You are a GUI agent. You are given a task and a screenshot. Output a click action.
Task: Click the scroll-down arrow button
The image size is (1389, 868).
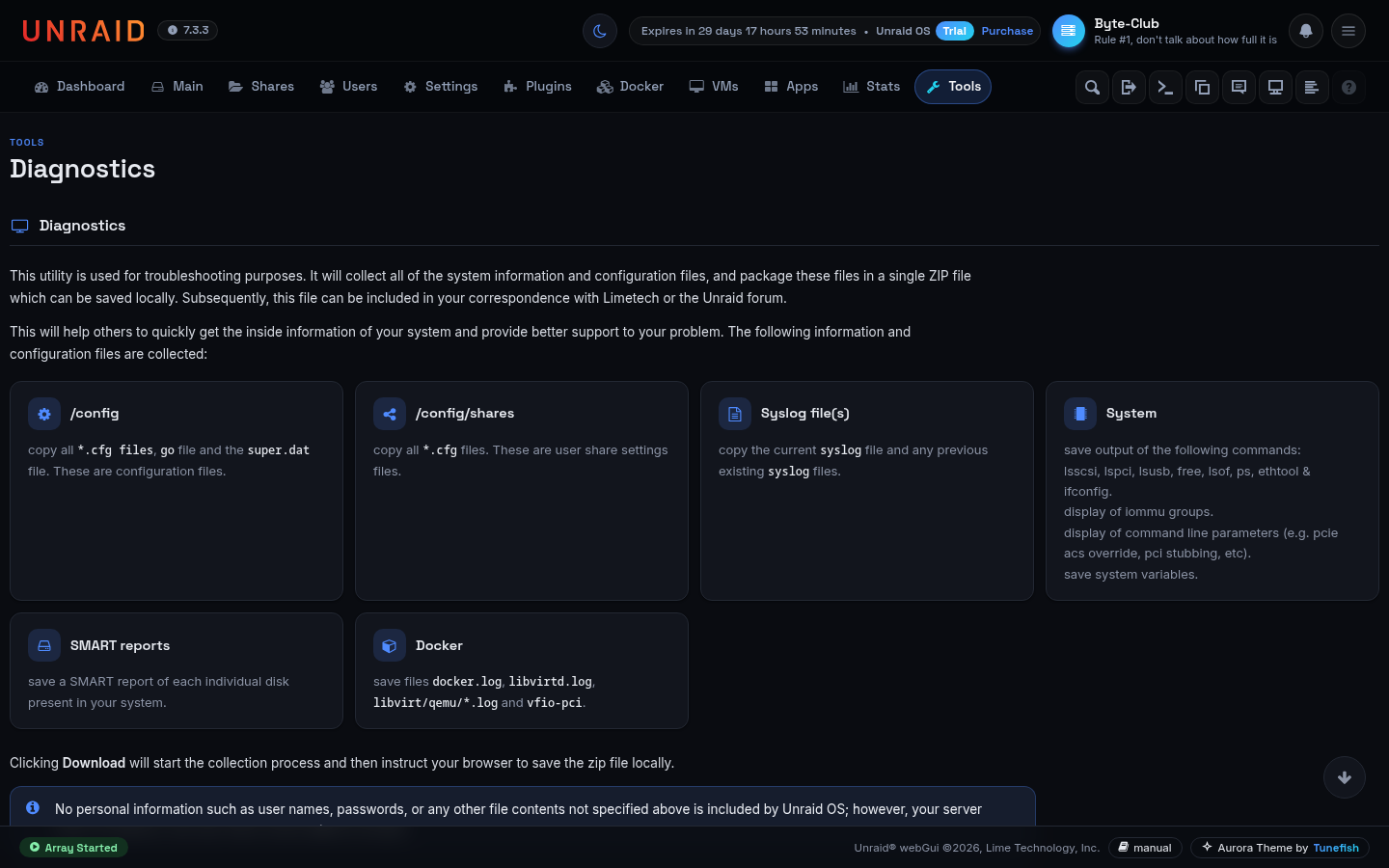point(1345,777)
